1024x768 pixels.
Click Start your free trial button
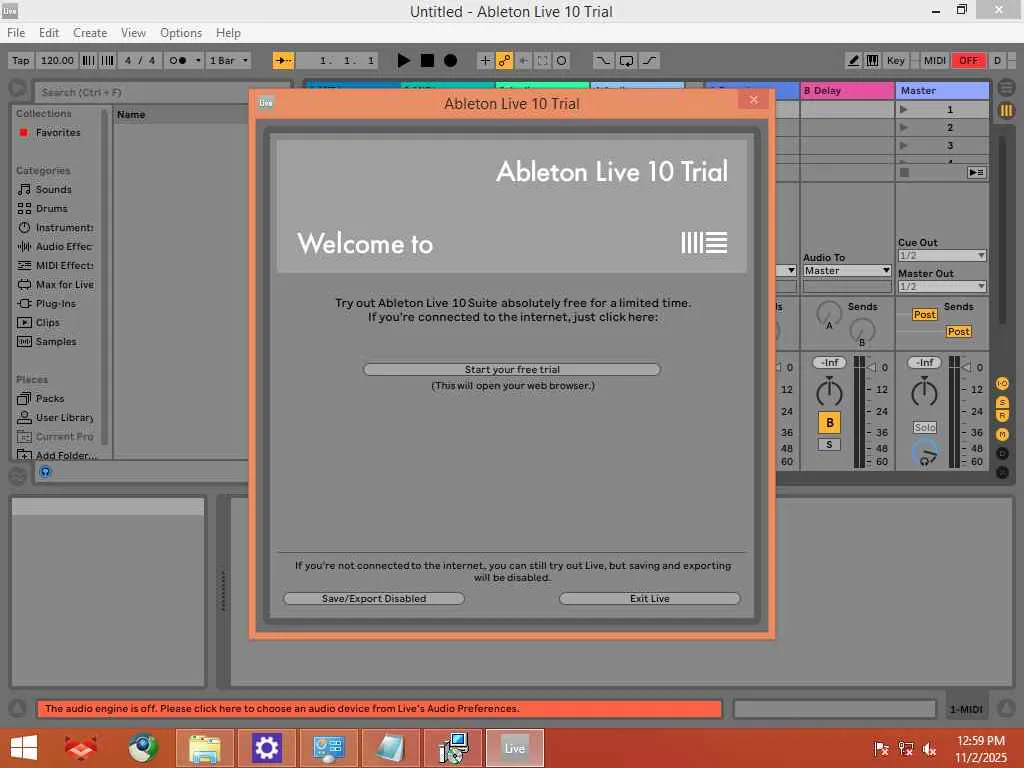pyautogui.click(x=512, y=370)
